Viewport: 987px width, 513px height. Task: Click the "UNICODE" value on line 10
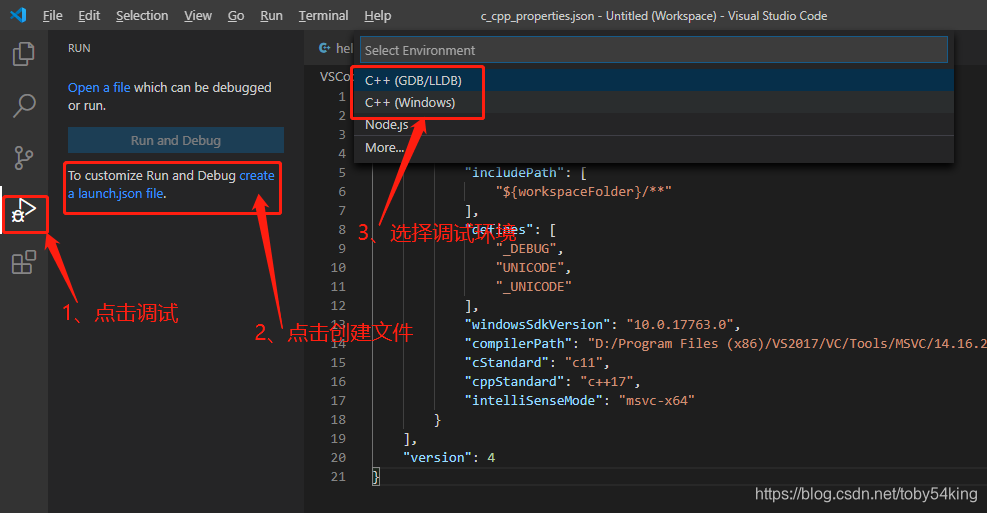pyautogui.click(x=529, y=268)
